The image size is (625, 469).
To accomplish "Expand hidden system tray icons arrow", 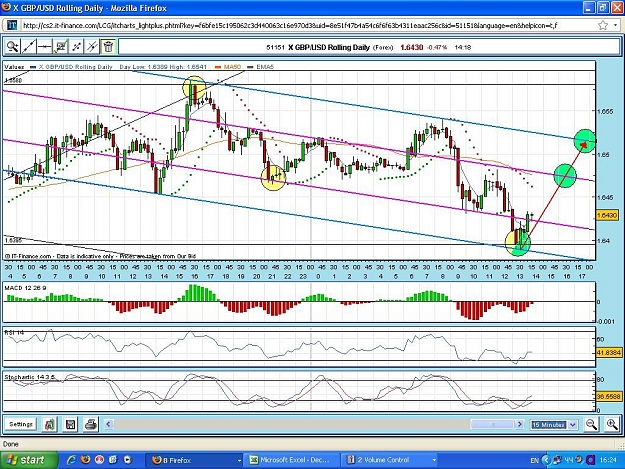I will coord(546,461).
